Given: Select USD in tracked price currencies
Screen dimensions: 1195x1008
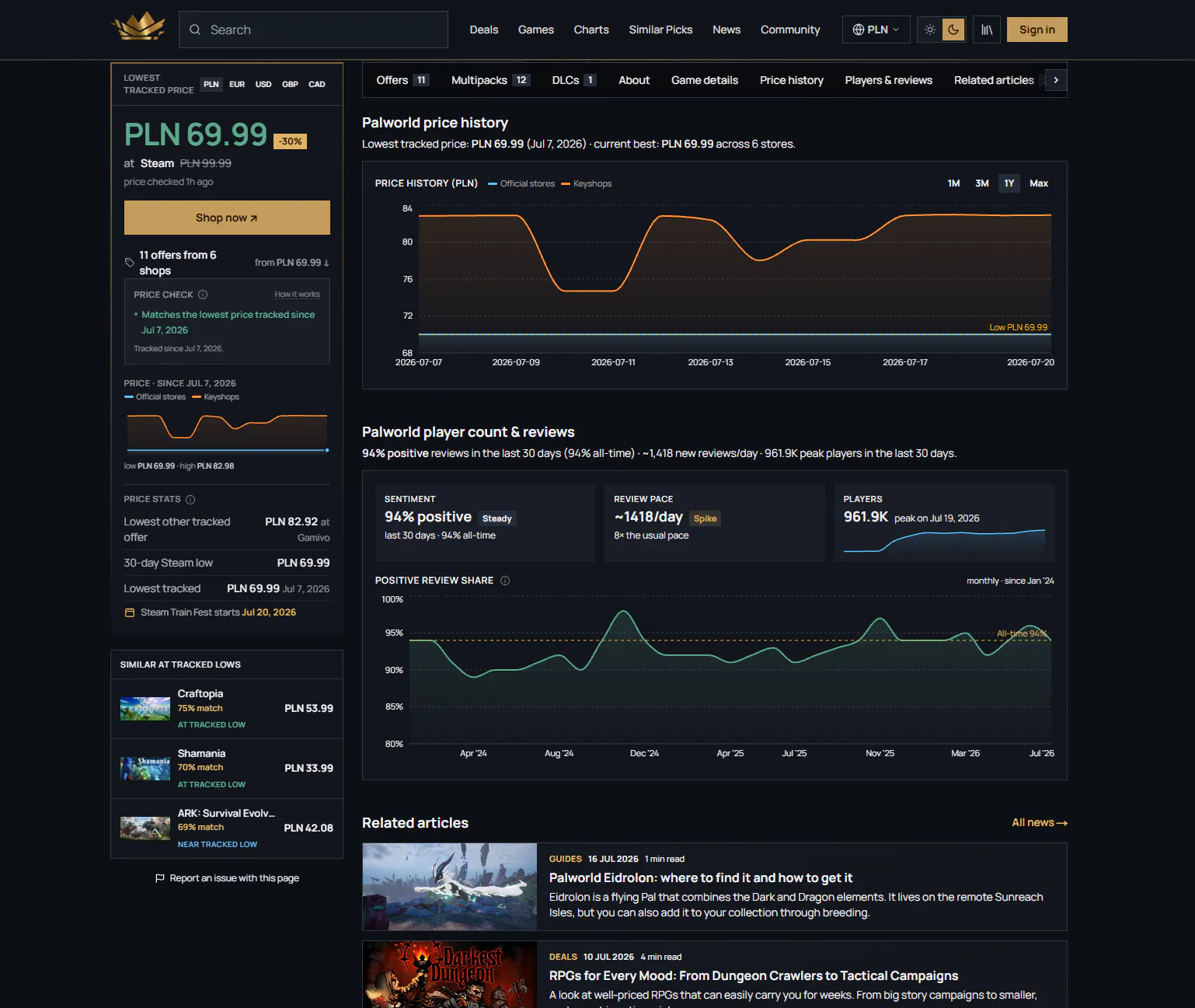Looking at the screenshot, I should pyautogui.click(x=263, y=84).
